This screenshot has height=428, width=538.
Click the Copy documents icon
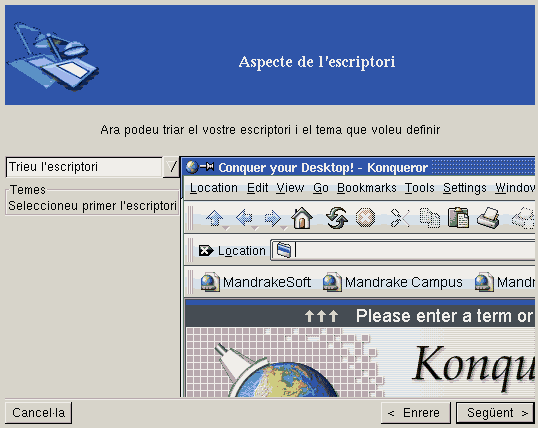pos(430,218)
